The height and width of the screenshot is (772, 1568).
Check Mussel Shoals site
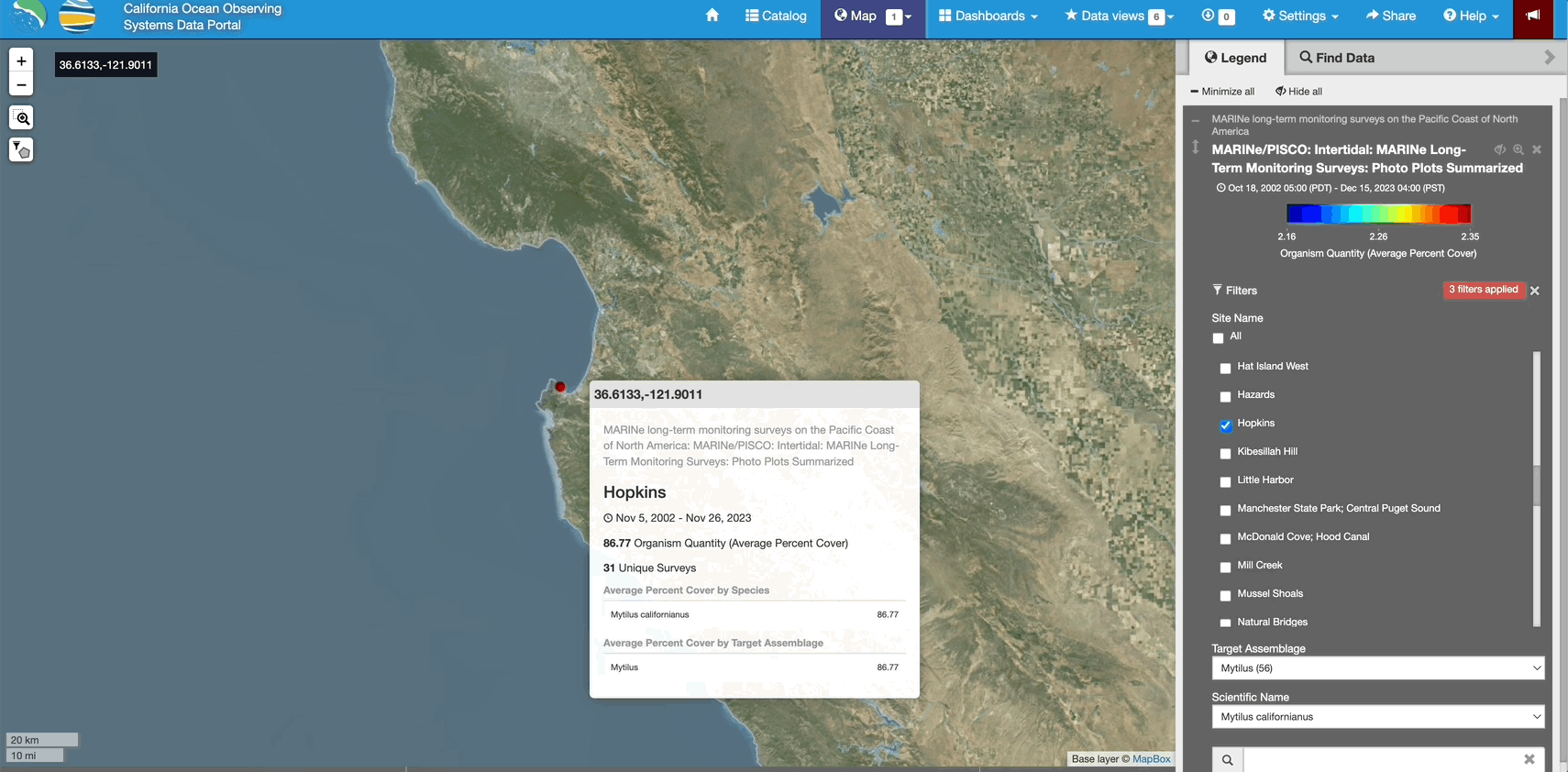point(1225,595)
